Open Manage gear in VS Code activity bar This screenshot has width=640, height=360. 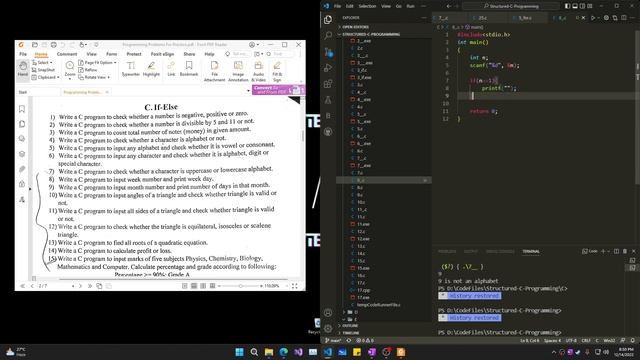(x=328, y=328)
